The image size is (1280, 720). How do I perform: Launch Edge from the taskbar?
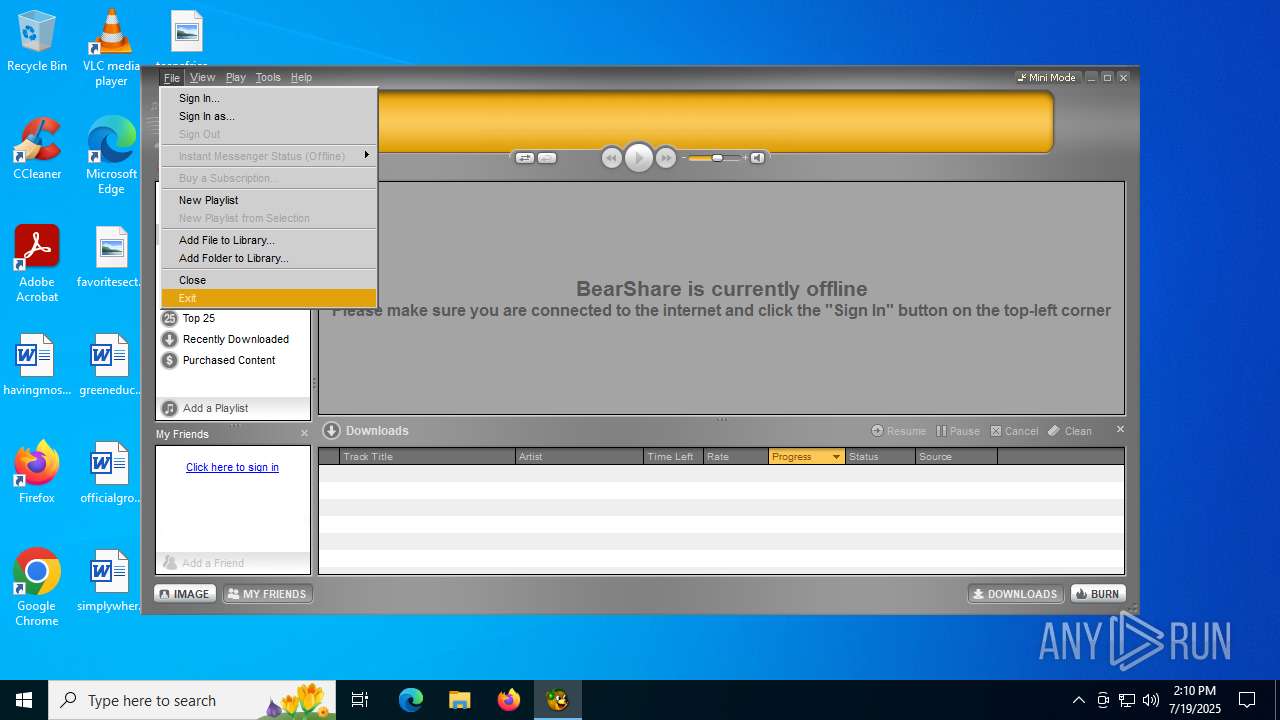pos(411,700)
